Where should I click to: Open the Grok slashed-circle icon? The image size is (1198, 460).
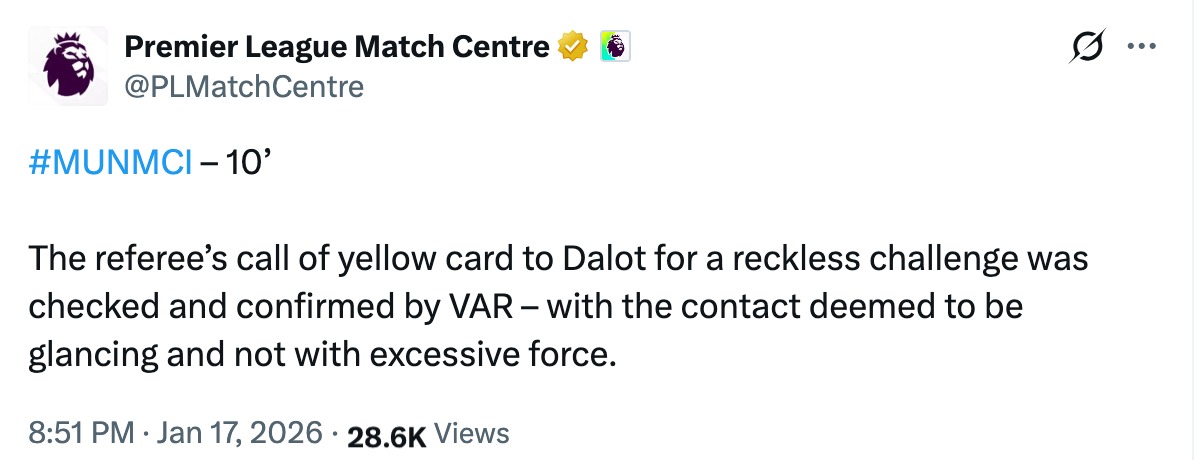(1087, 46)
